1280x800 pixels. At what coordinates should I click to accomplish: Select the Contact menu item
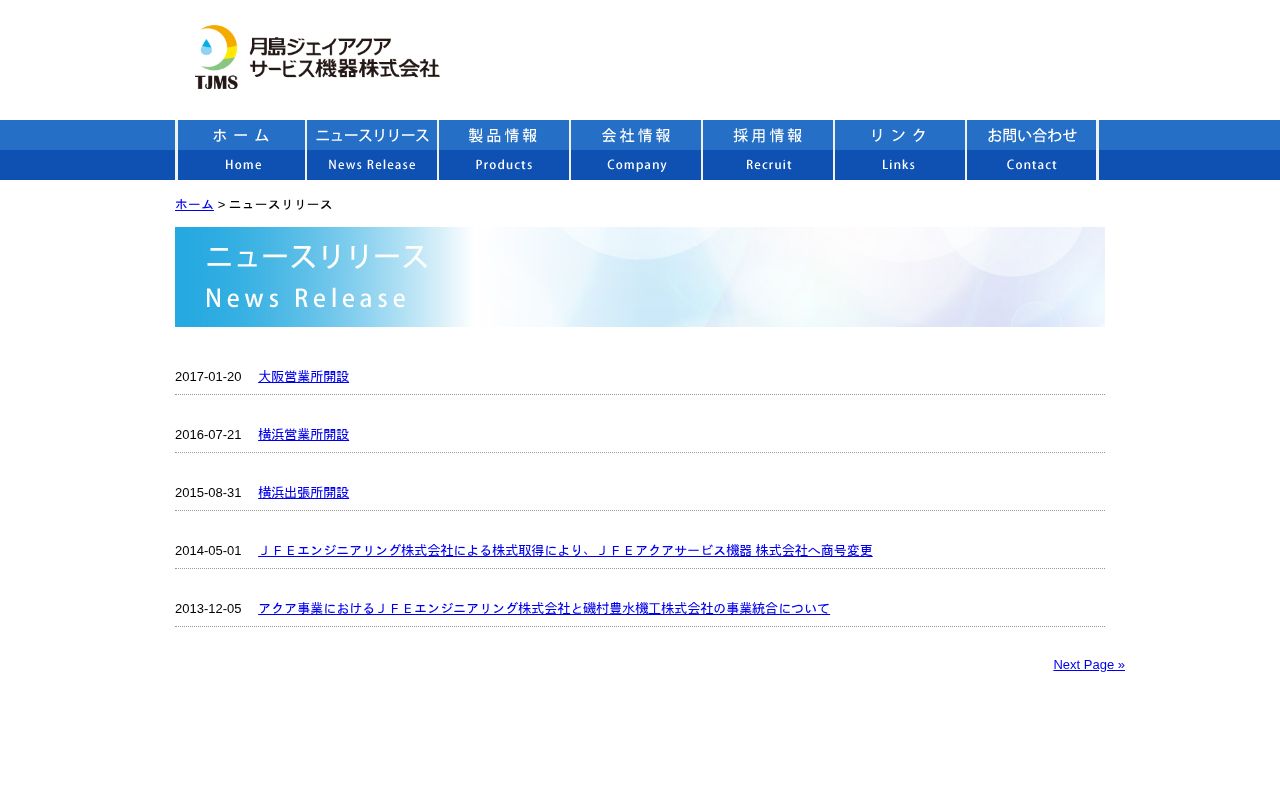coord(1032,150)
